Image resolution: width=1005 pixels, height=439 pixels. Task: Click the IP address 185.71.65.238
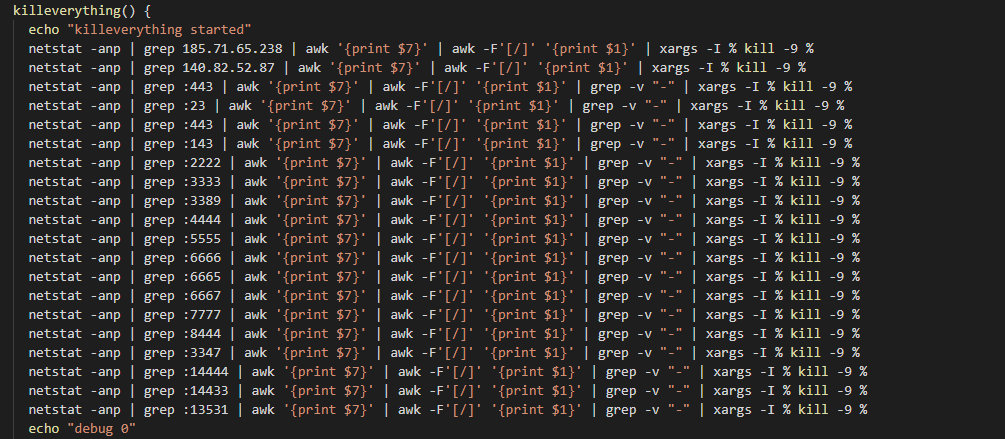click(x=233, y=48)
